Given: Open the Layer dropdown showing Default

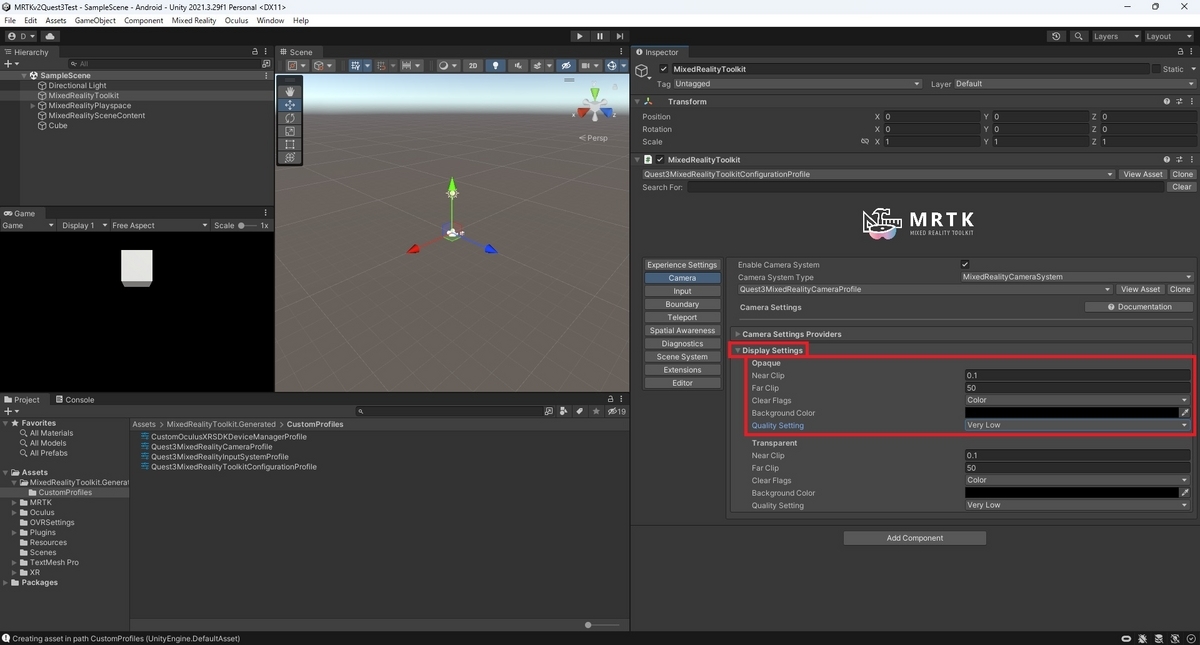Looking at the screenshot, I should [1074, 84].
